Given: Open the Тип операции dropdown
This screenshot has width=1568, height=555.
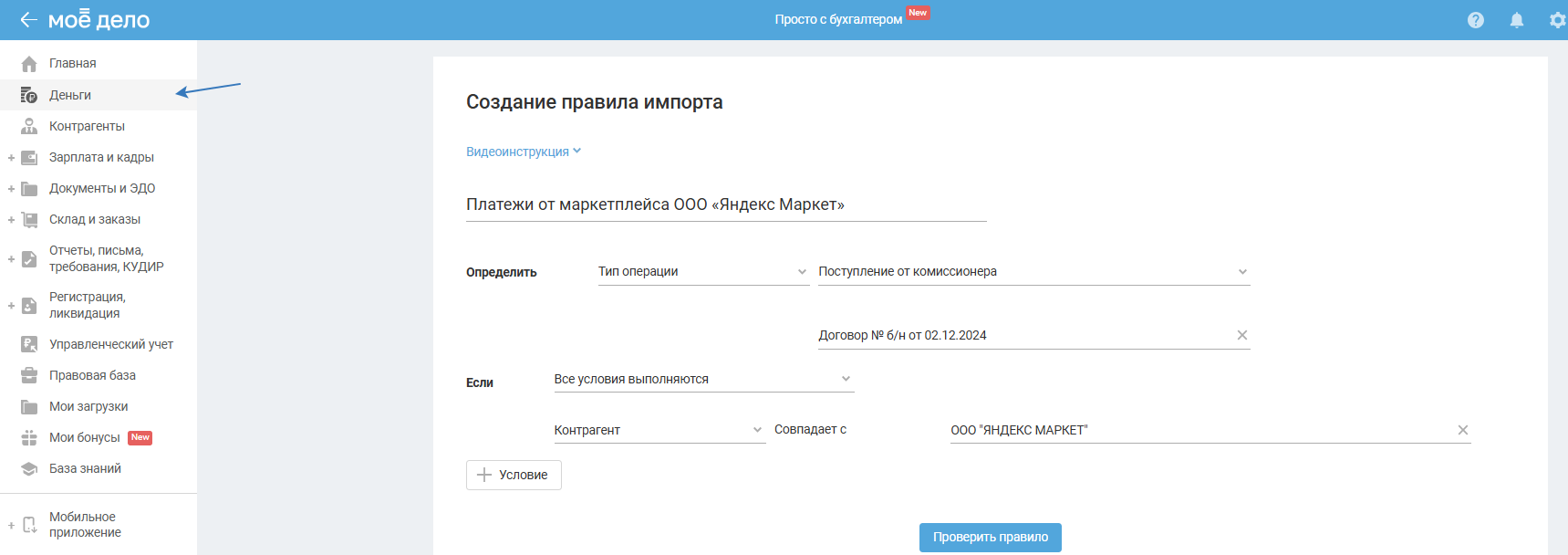Looking at the screenshot, I should 703,272.
